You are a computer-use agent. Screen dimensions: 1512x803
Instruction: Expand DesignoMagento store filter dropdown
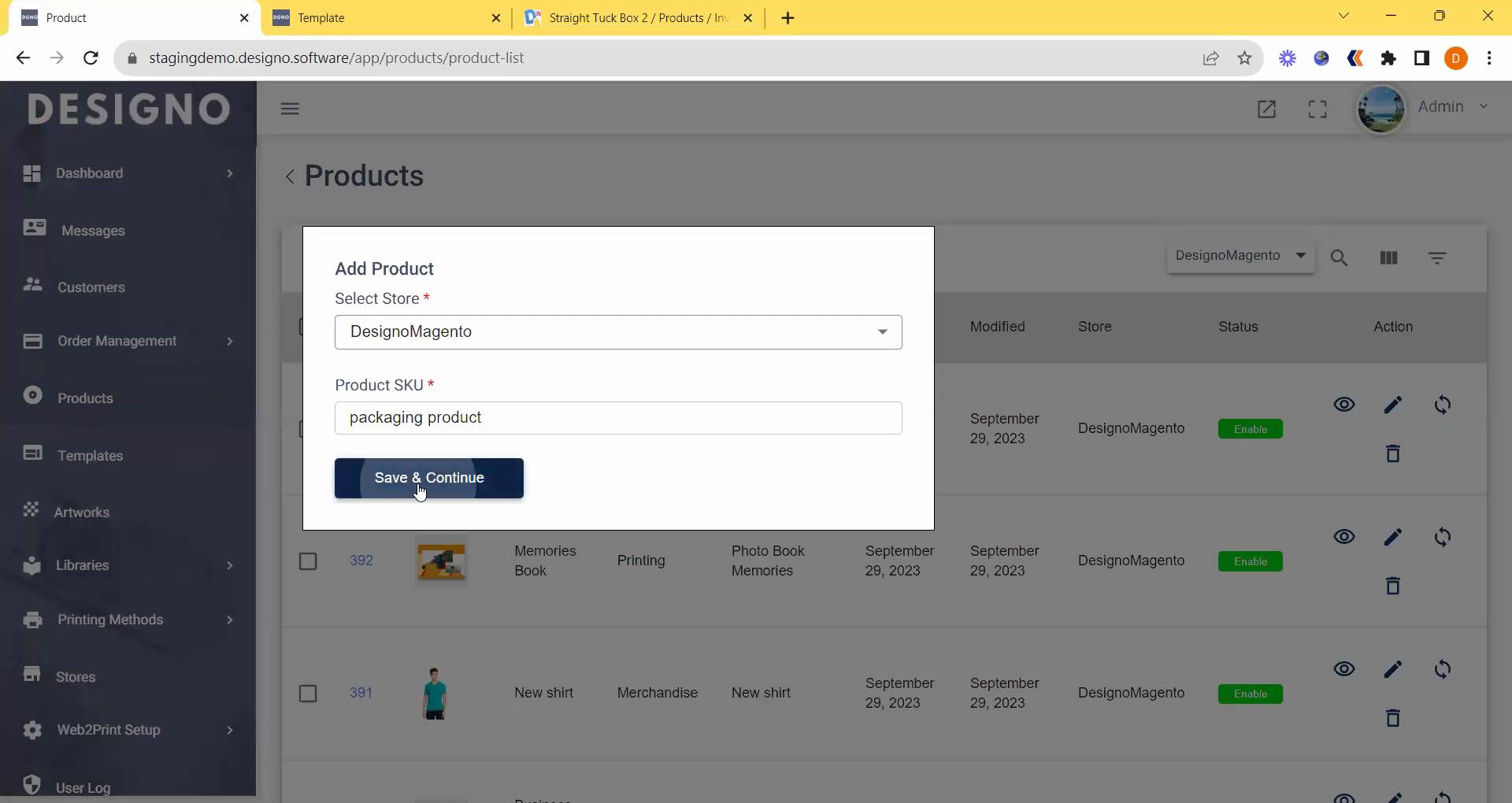point(1240,256)
